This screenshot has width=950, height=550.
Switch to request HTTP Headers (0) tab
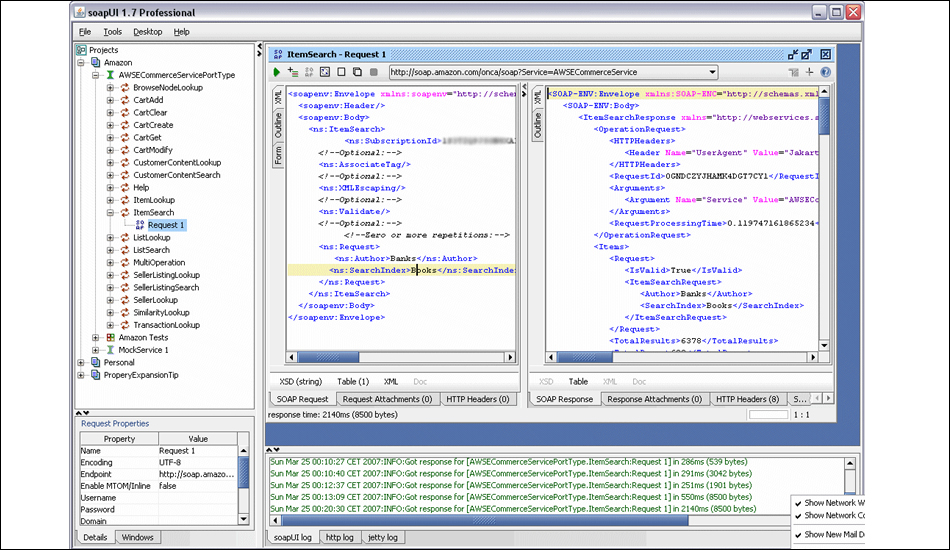click(x=478, y=399)
